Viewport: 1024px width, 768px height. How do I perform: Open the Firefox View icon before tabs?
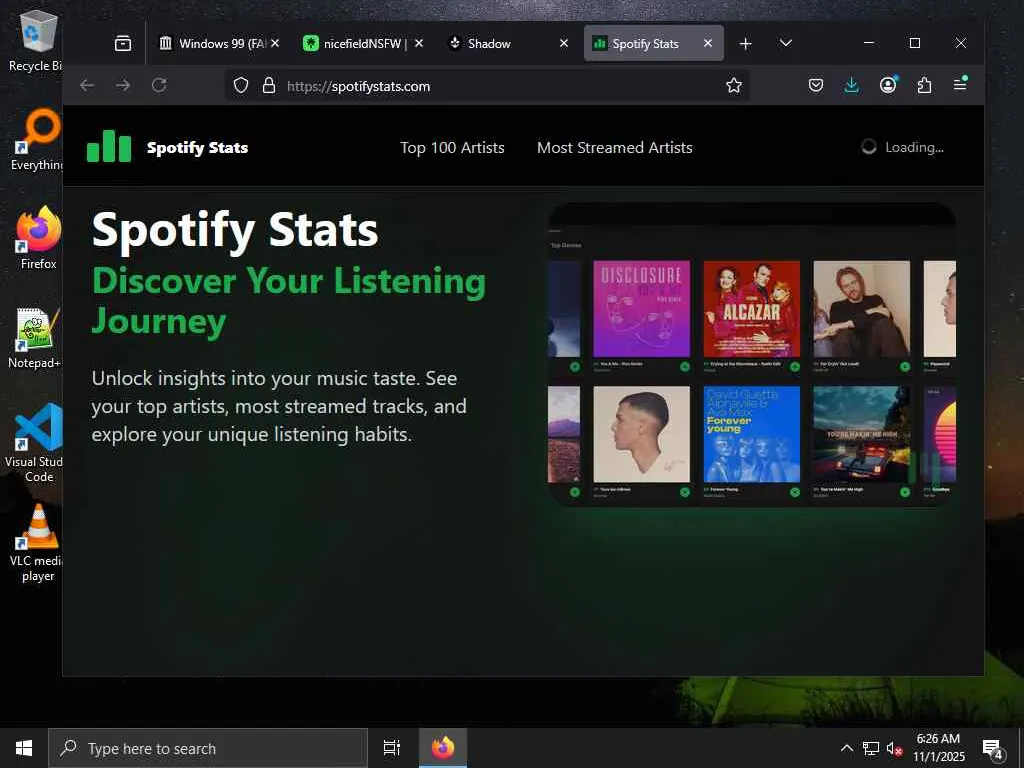[x=123, y=43]
